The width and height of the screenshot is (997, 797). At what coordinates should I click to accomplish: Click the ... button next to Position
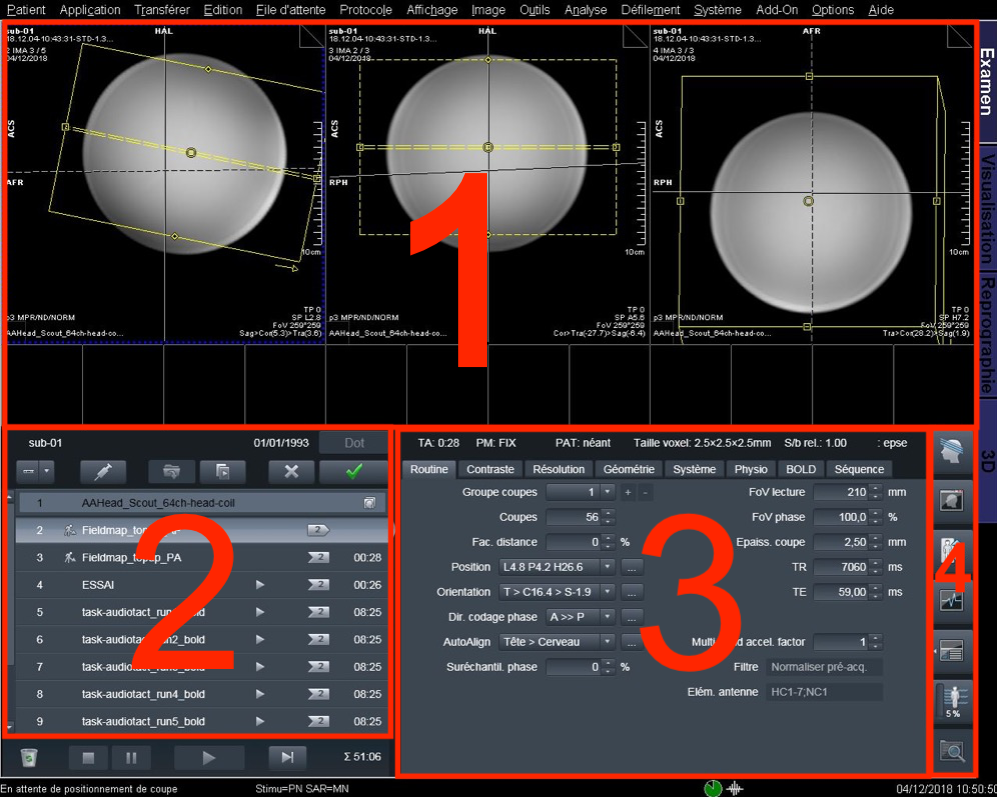tap(631, 566)
